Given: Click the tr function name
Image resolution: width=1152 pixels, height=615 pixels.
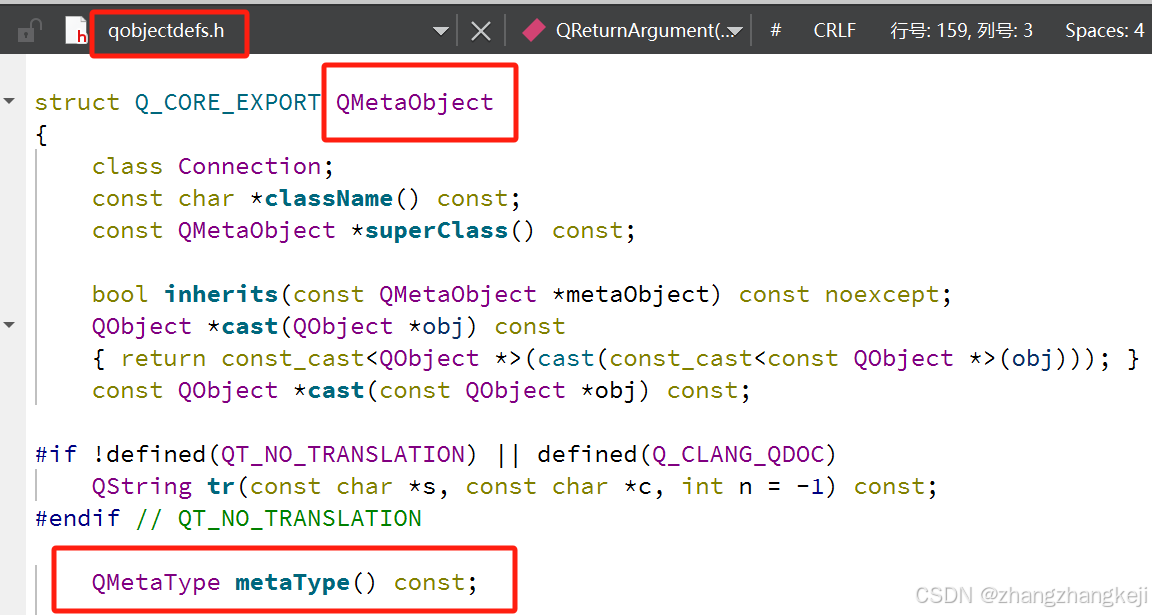Looking at the screenshot, I should (220, 486).
